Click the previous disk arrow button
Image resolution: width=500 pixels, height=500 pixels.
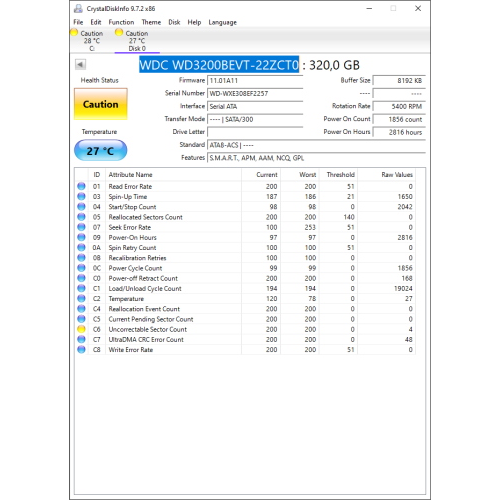coord(80,64)
